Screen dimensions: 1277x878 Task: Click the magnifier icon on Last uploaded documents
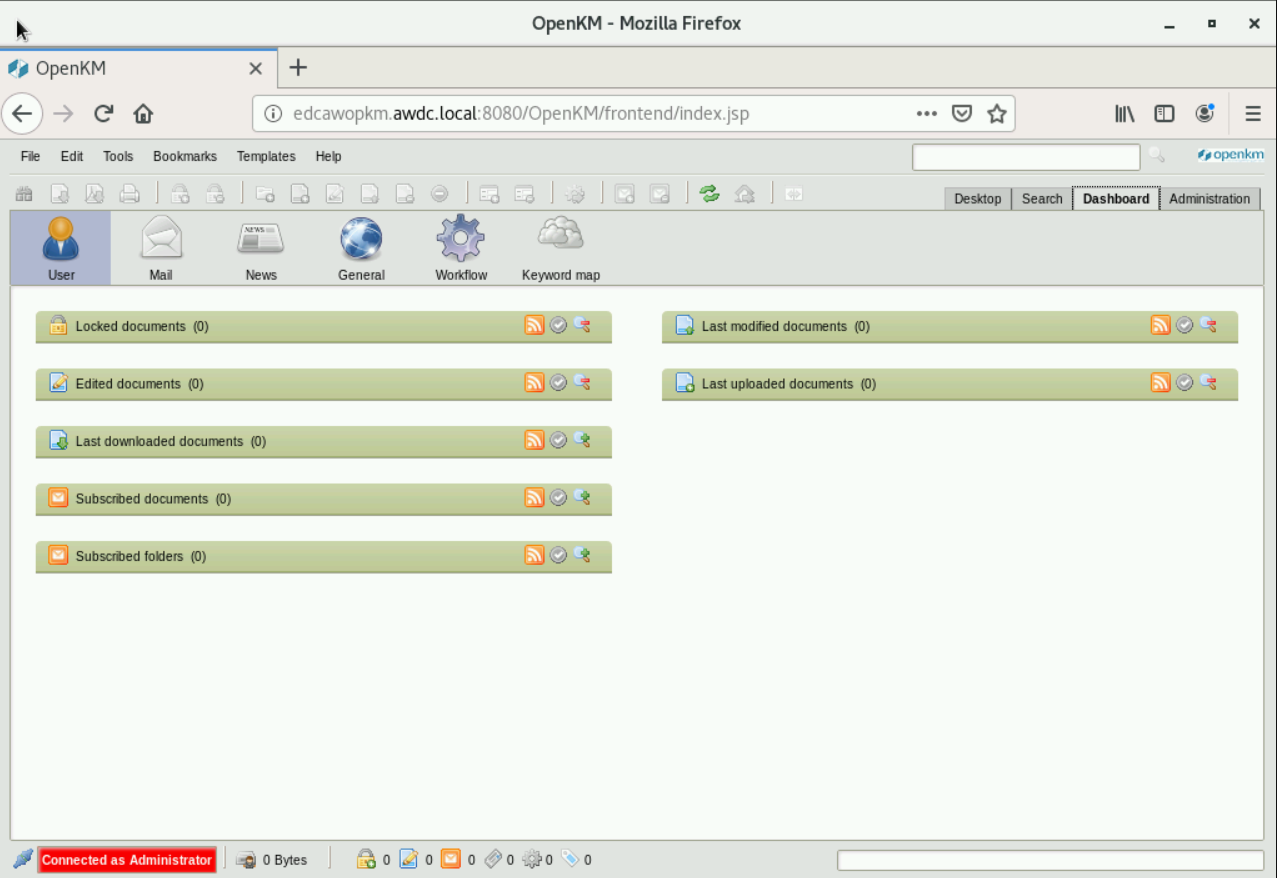(x=1208, y=383)
